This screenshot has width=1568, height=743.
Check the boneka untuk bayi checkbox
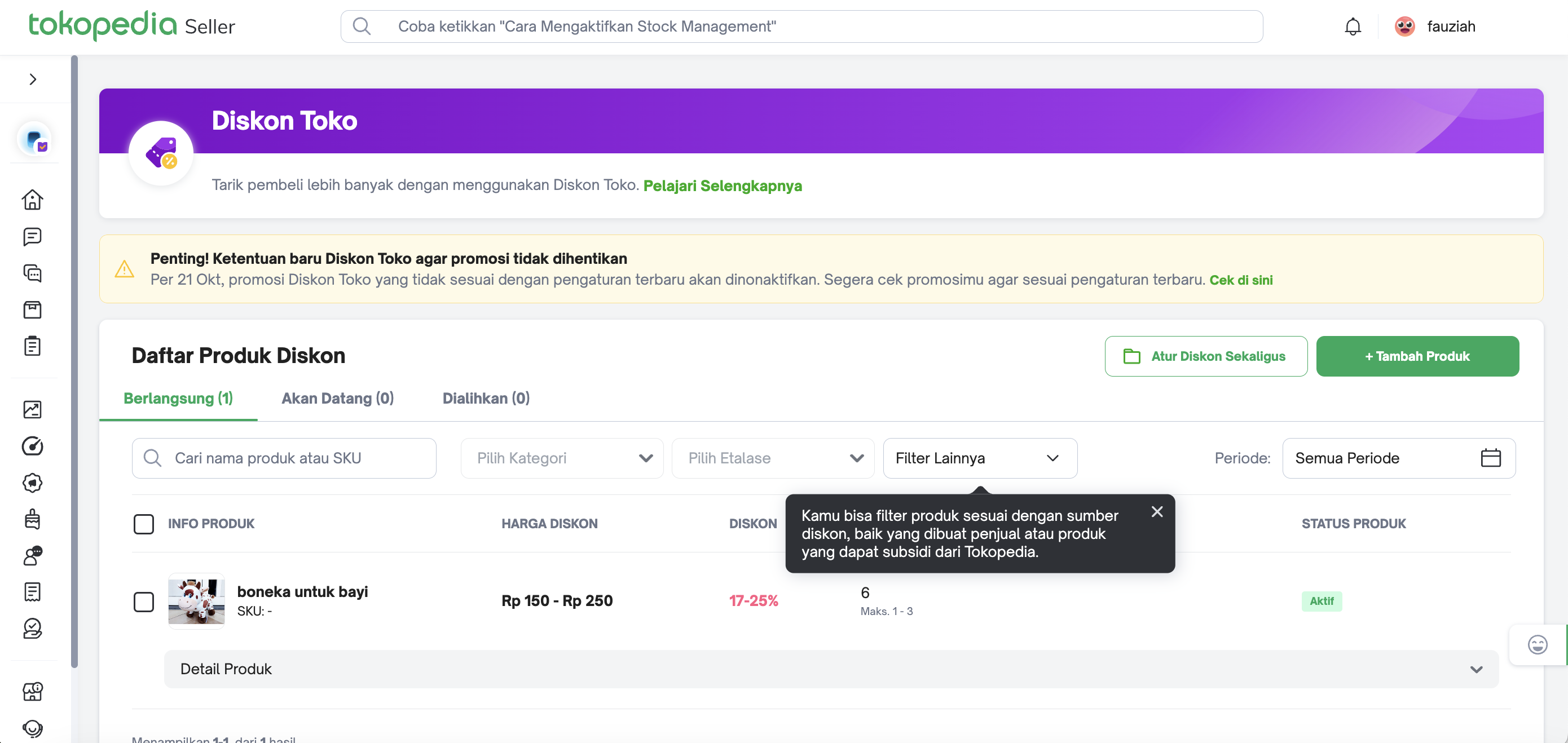tap(144, 602)
